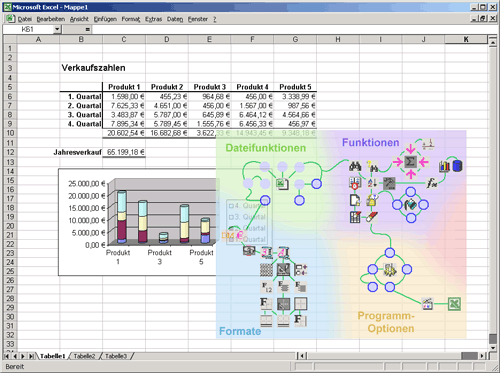Viewport: 500px width, 373px height.
Task: Click the yellow padlock protection icon
Action: click(372, 200)
